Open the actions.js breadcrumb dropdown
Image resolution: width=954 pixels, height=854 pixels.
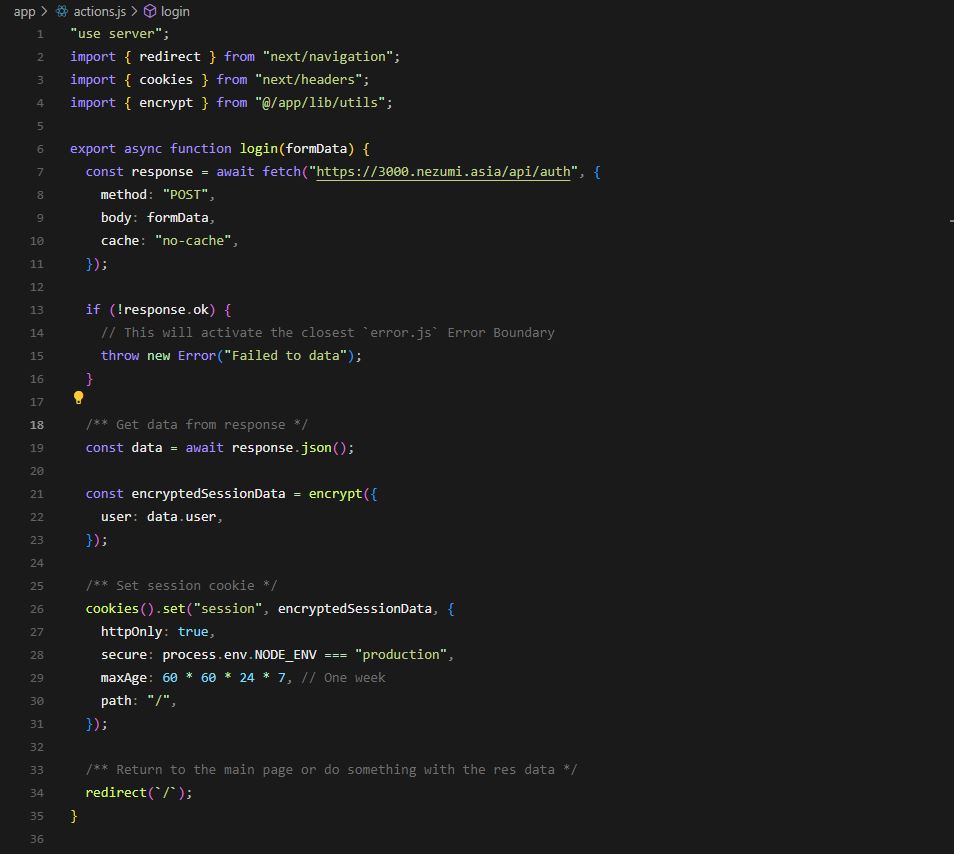99,11
